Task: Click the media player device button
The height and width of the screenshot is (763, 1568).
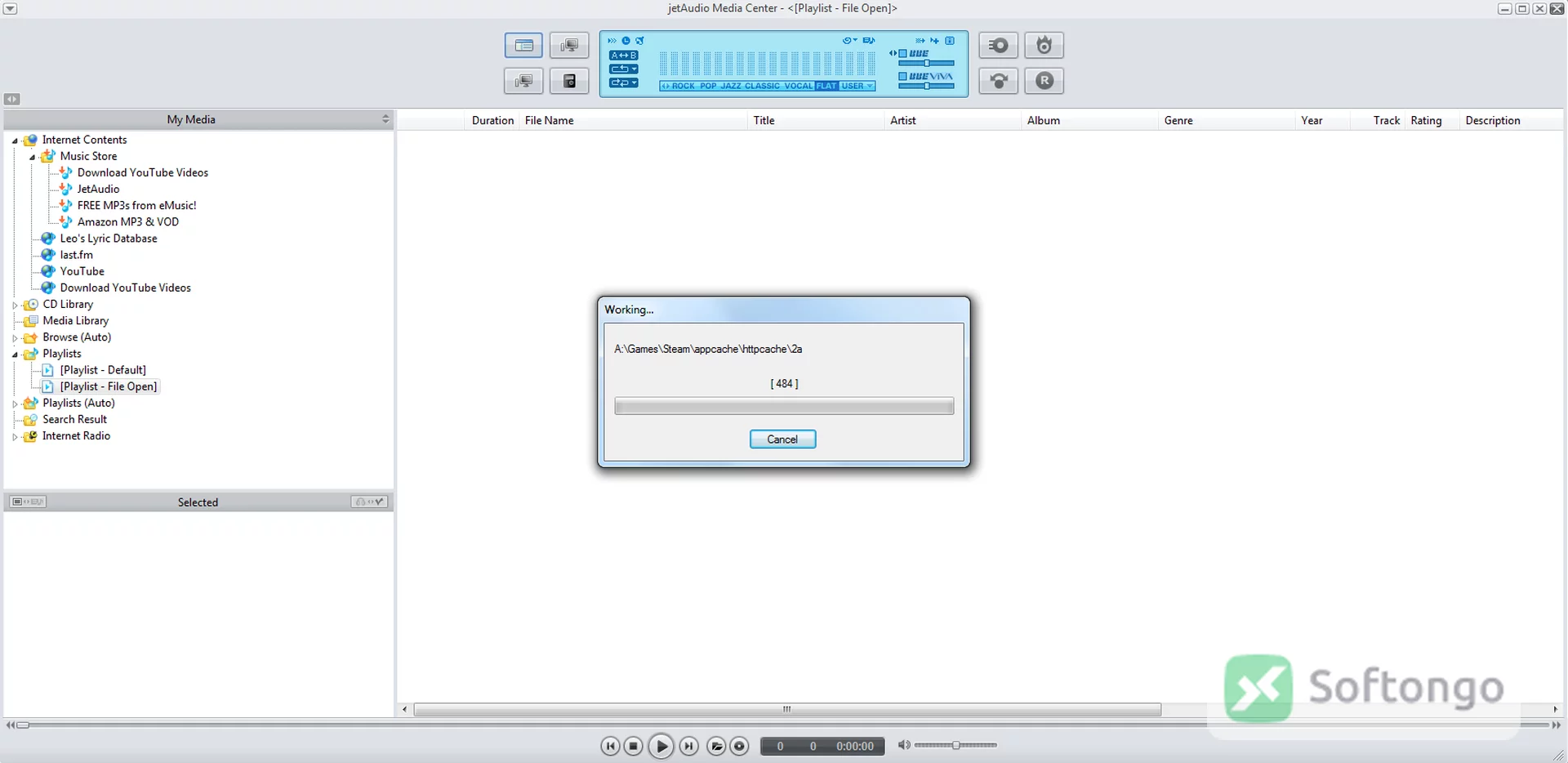Action: [x=569, y=81]
